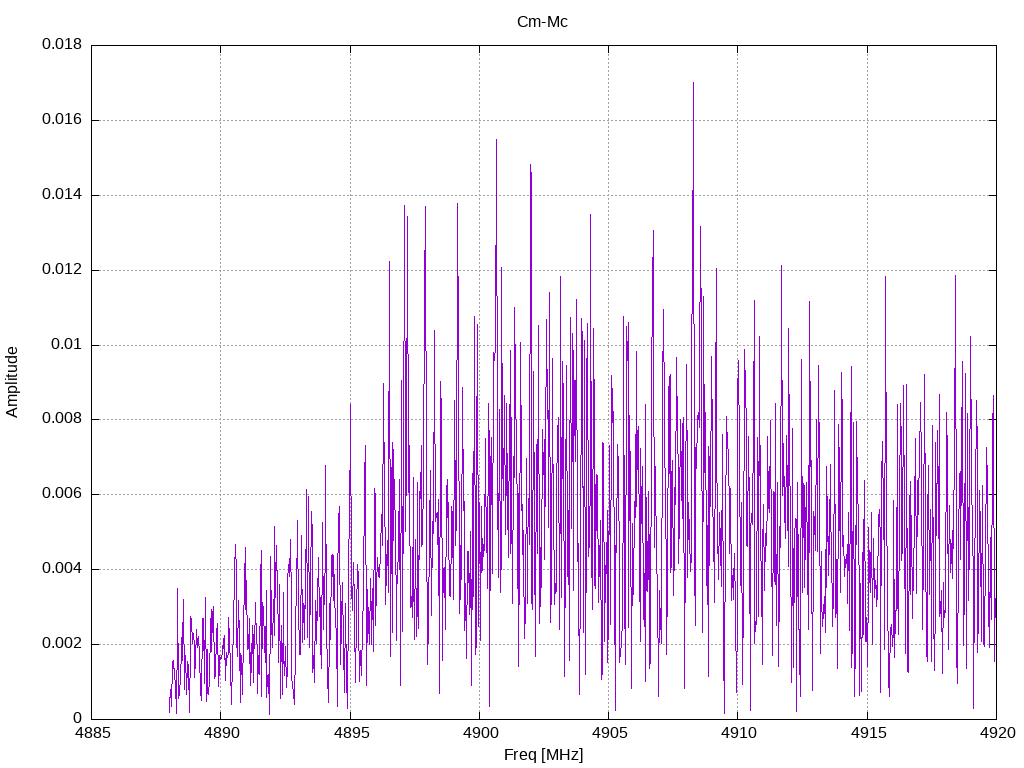Click the y-axis tick label 0.006
This screenshot has width=1024, height=768.
62,494
